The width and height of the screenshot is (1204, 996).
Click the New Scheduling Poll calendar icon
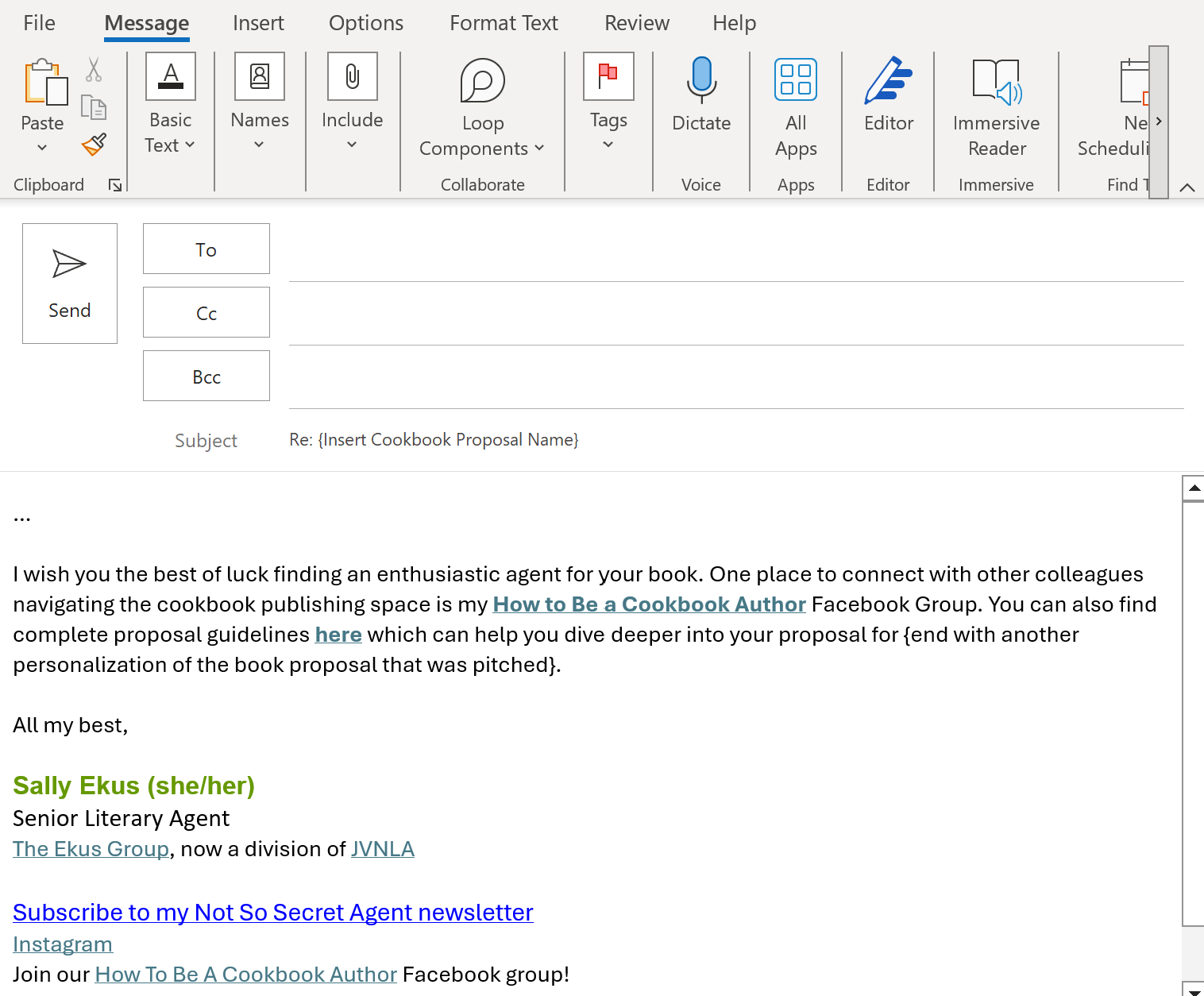point(1135,82)
